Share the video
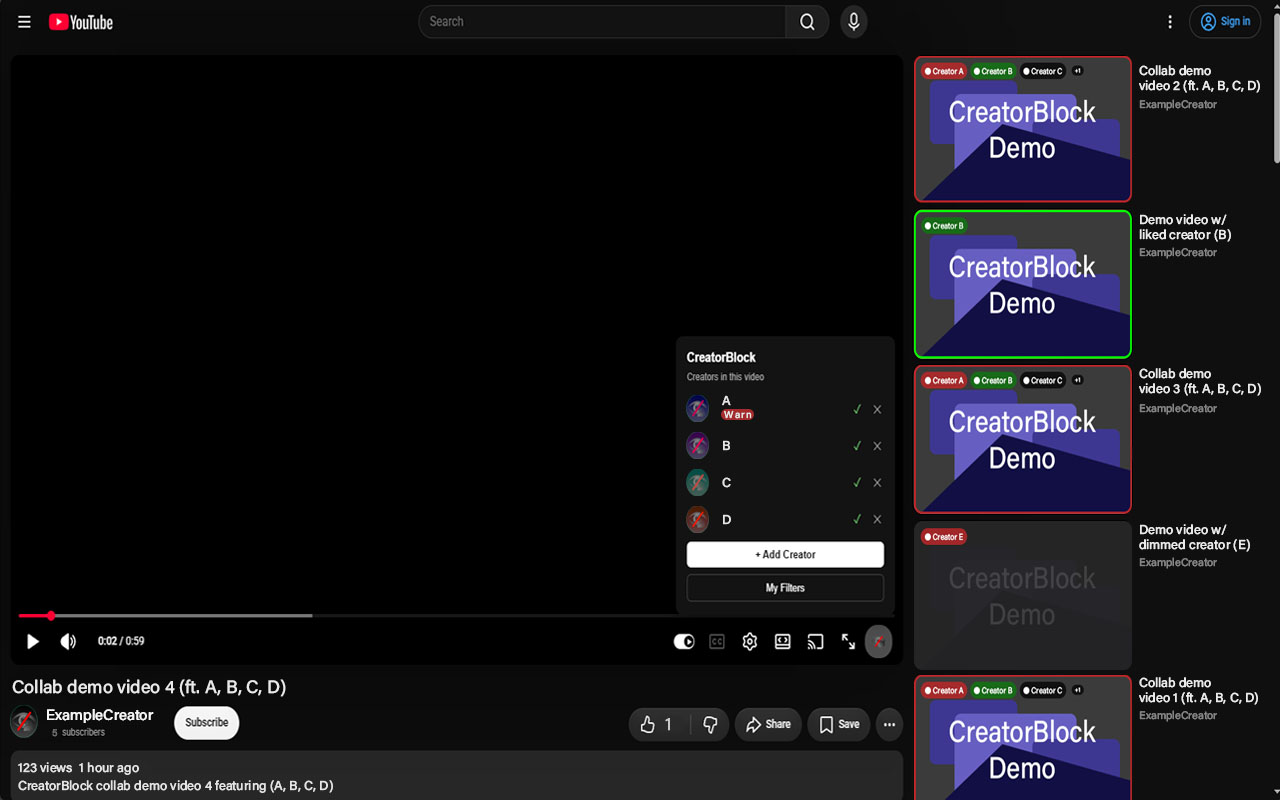The image size is (1280, 800). pos(768,725)
